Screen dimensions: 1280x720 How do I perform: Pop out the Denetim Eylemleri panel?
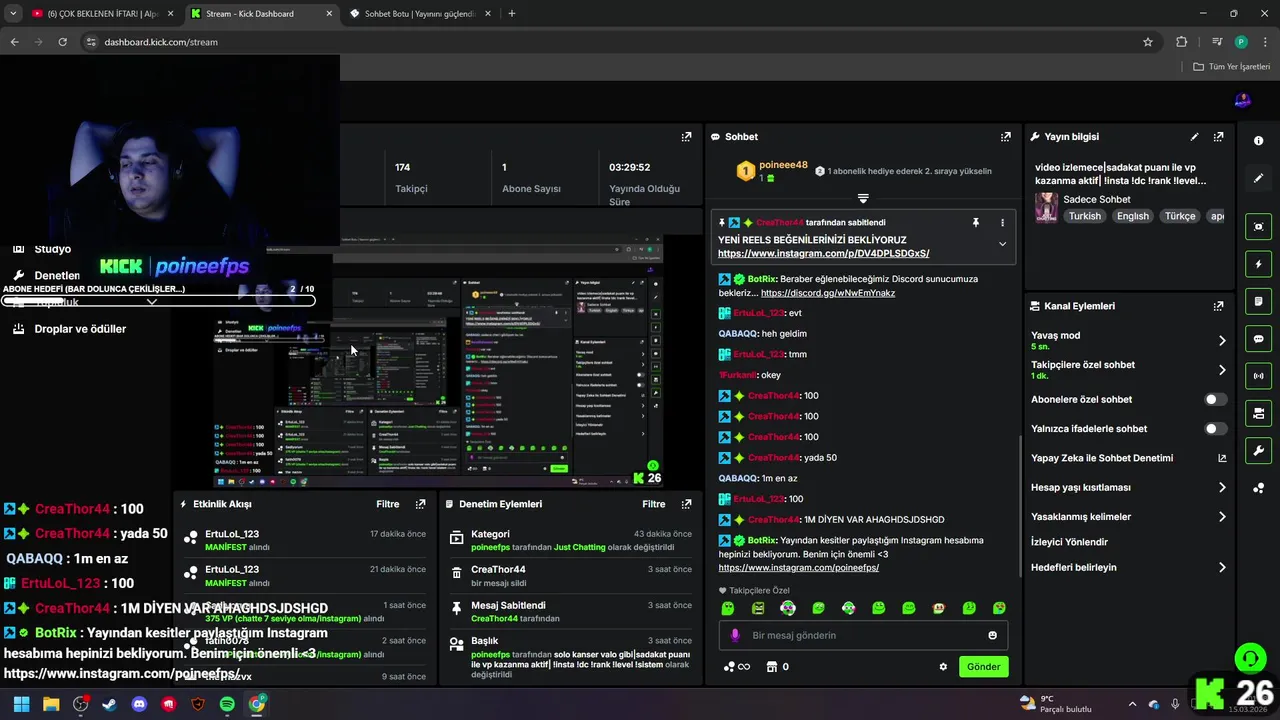[x=686, y=504]
